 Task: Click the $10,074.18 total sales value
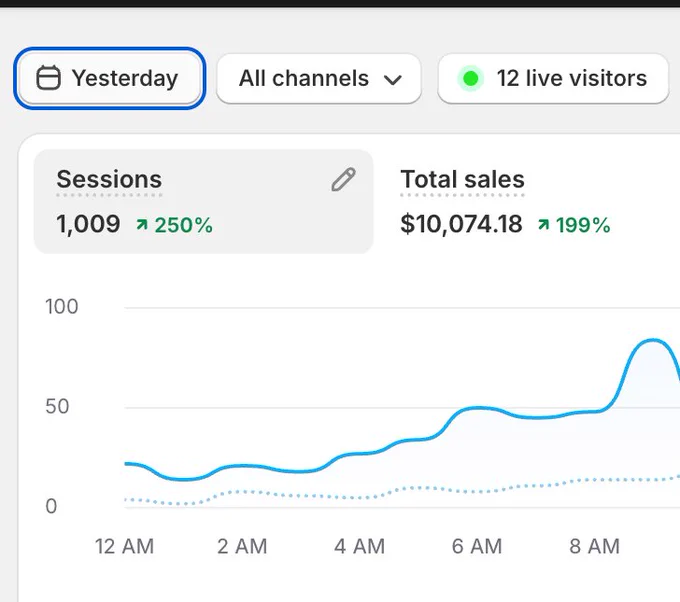click(461, 224)
